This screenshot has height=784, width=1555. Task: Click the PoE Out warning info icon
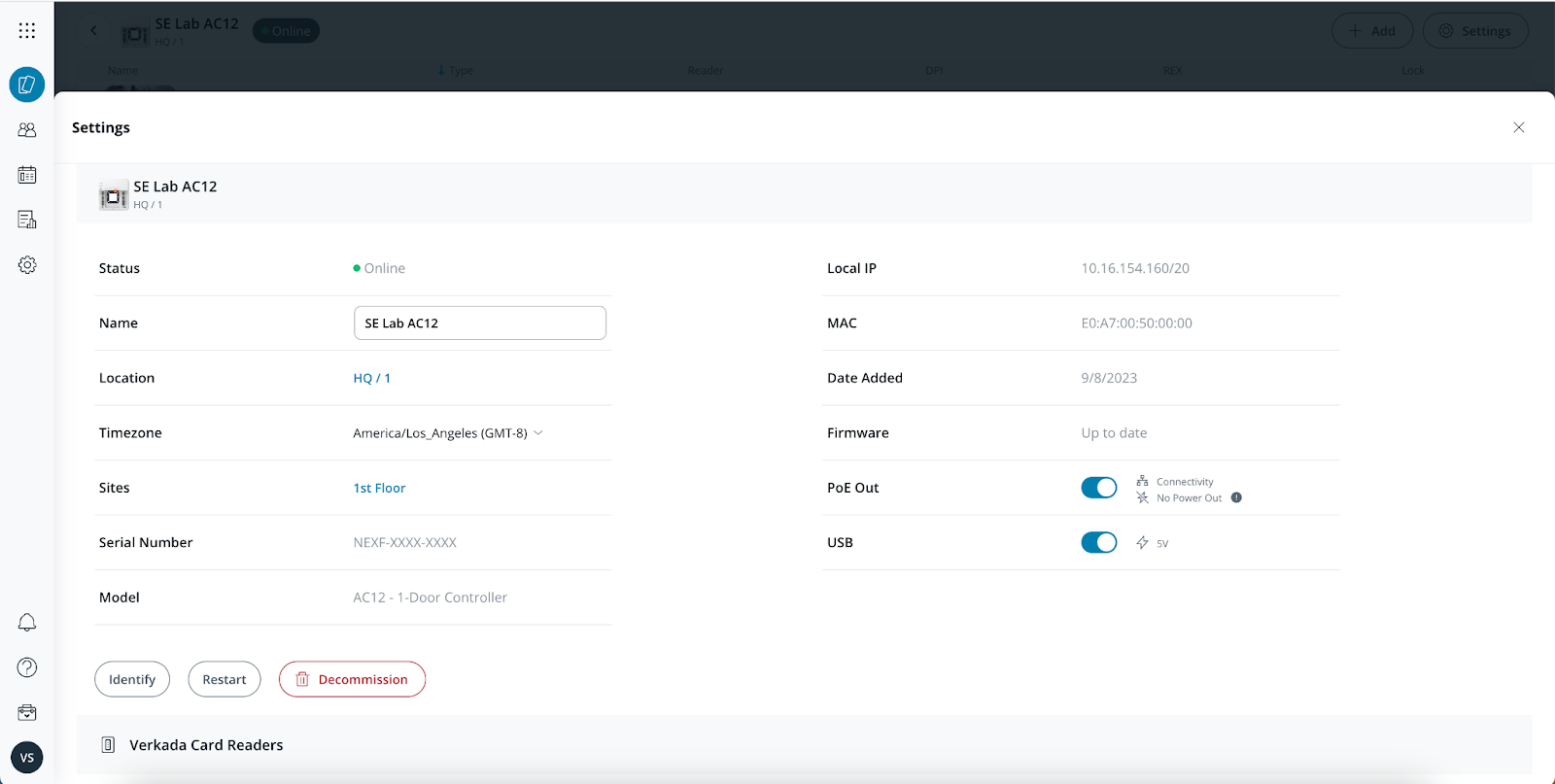(1236, 497)
